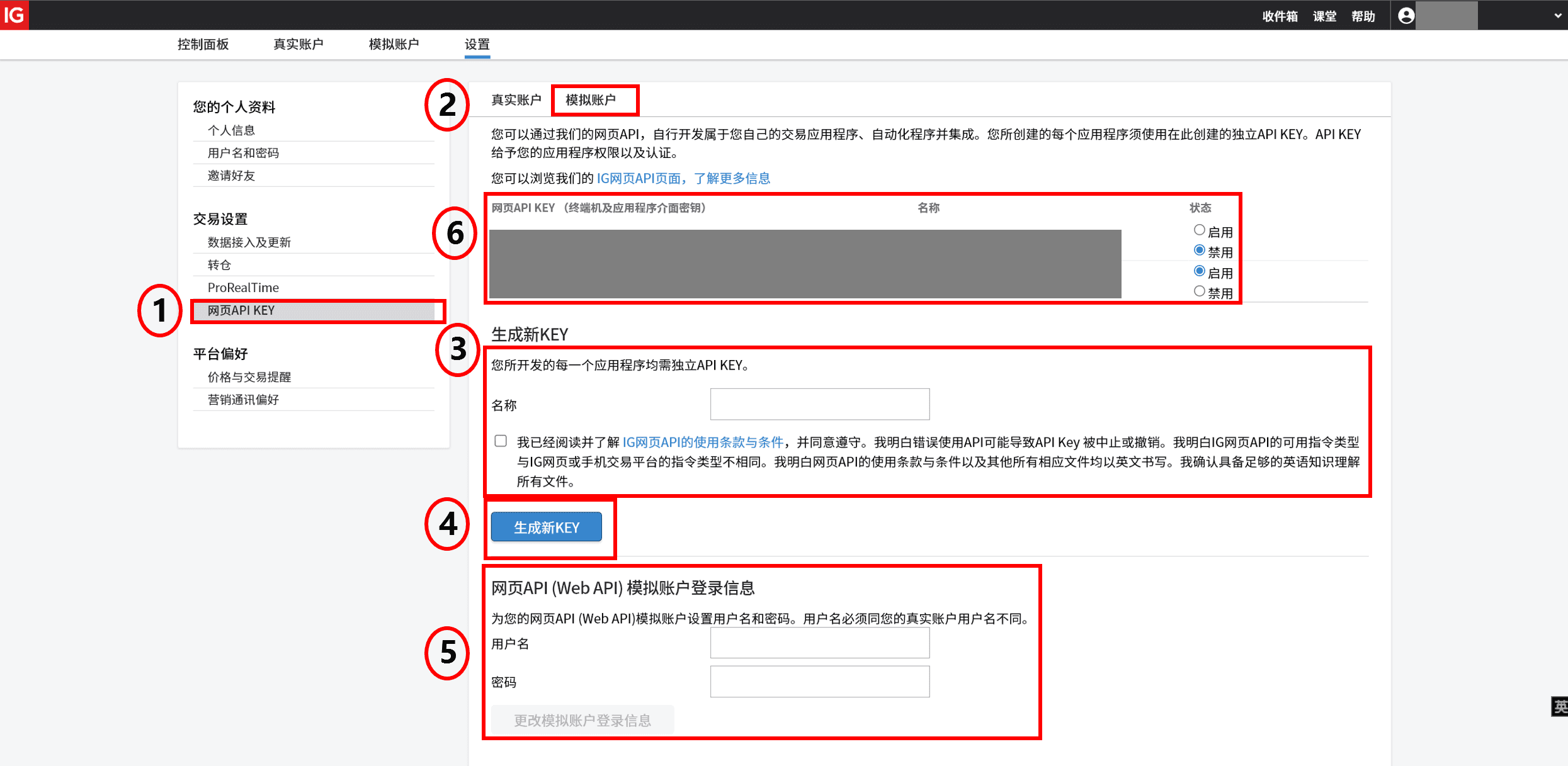Open the user account avatar icon
The image size is (1568, 766).
(1406, 16)
